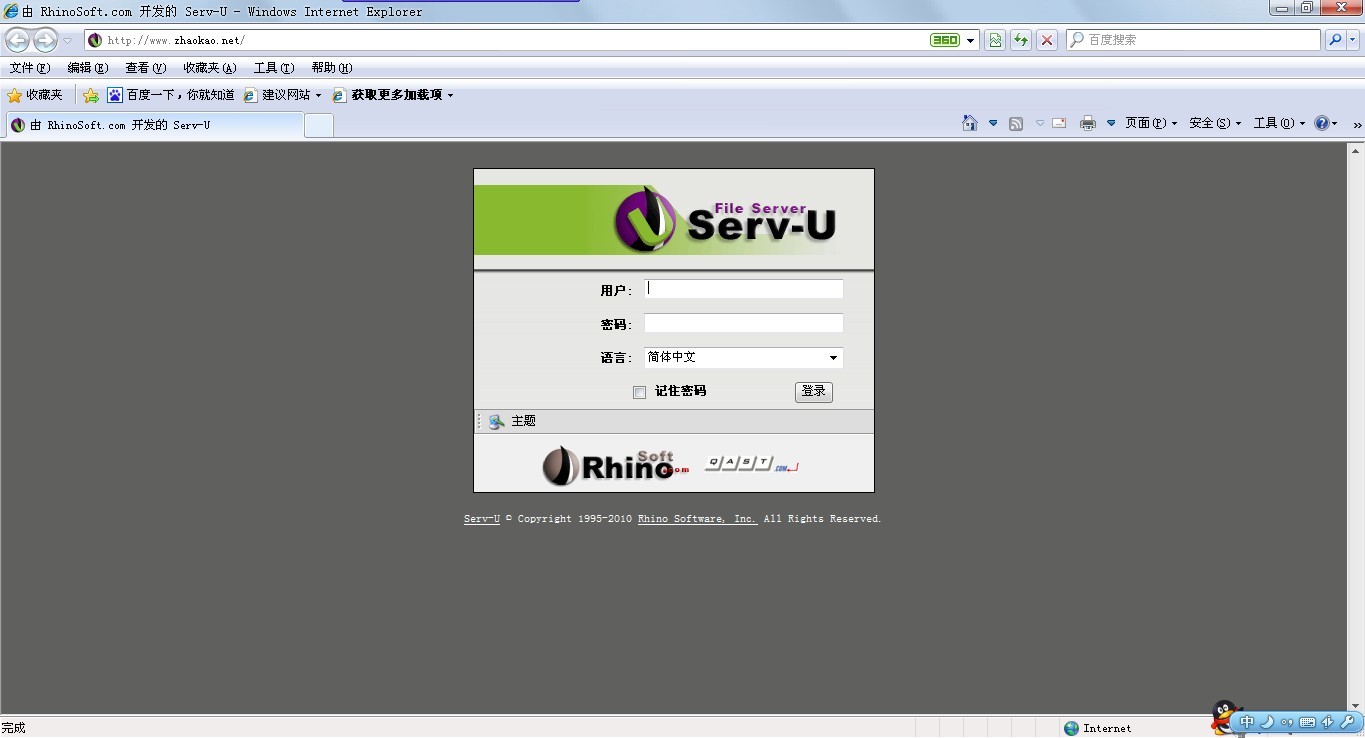Screen dimensions: 1365x738
Task: Click the RSS feeds icon
Action: (x=1016, y=123)
